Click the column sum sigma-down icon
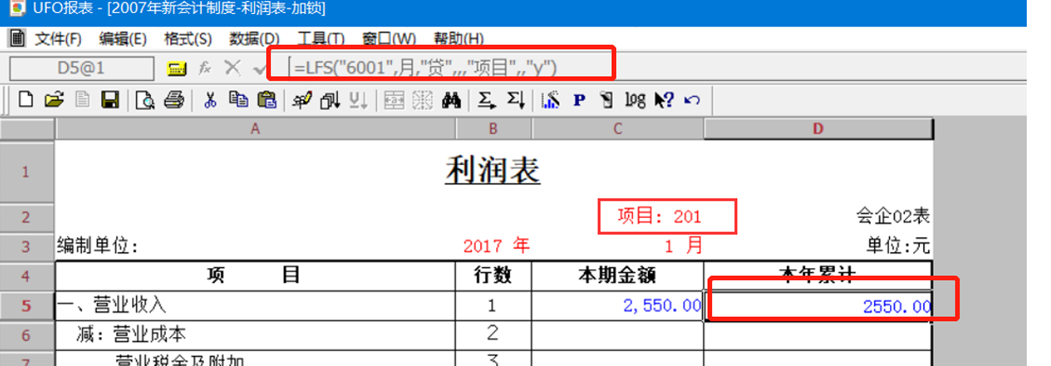 [x=515, y=101]
